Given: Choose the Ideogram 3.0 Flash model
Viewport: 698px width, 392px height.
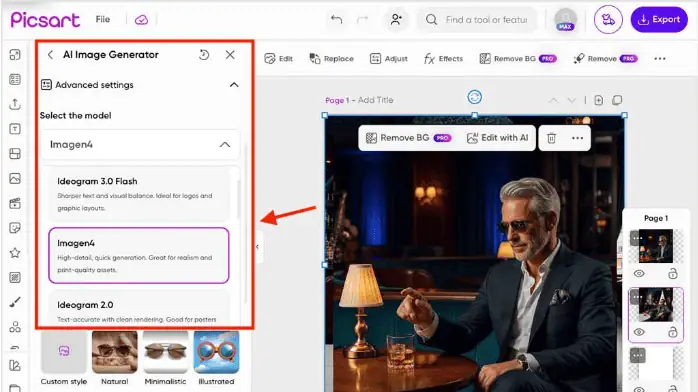Looking at the screenshot, I should click(139, 194).
